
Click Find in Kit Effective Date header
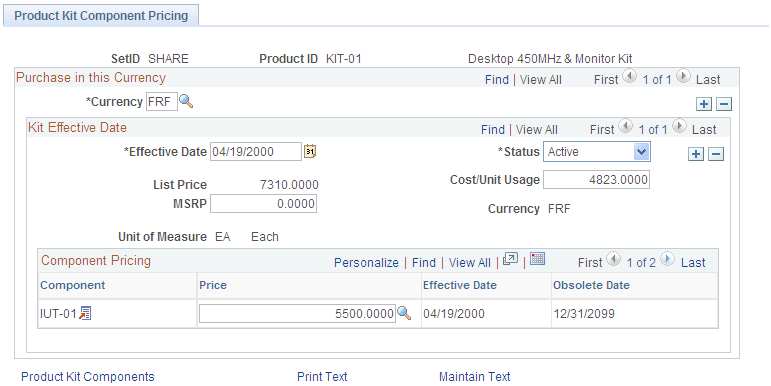point(493,130)
